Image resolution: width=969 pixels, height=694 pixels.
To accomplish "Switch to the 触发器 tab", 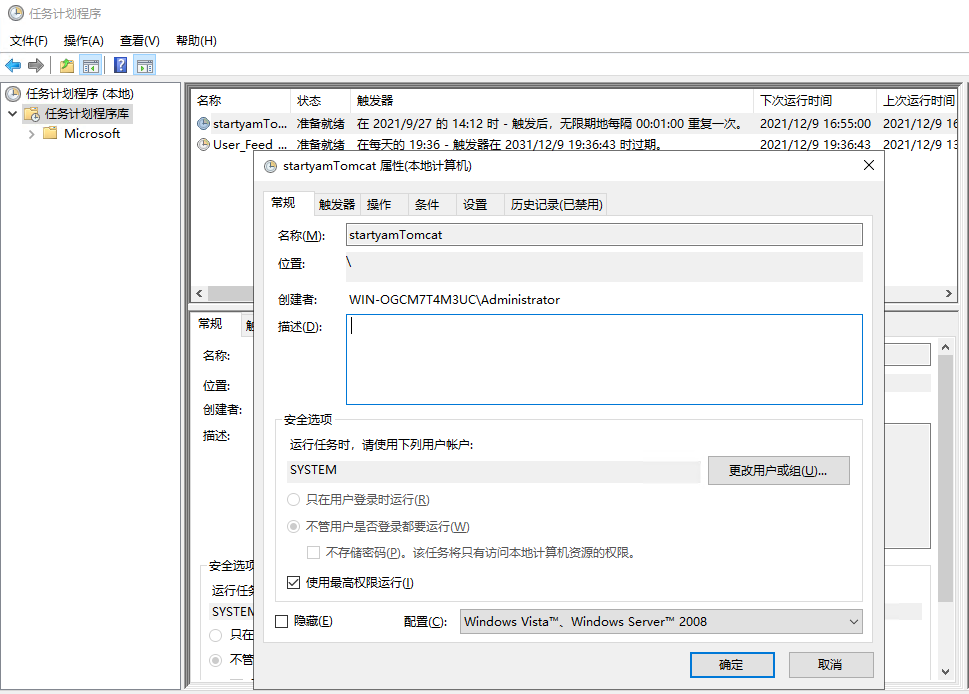I will (x=336, y=203).
